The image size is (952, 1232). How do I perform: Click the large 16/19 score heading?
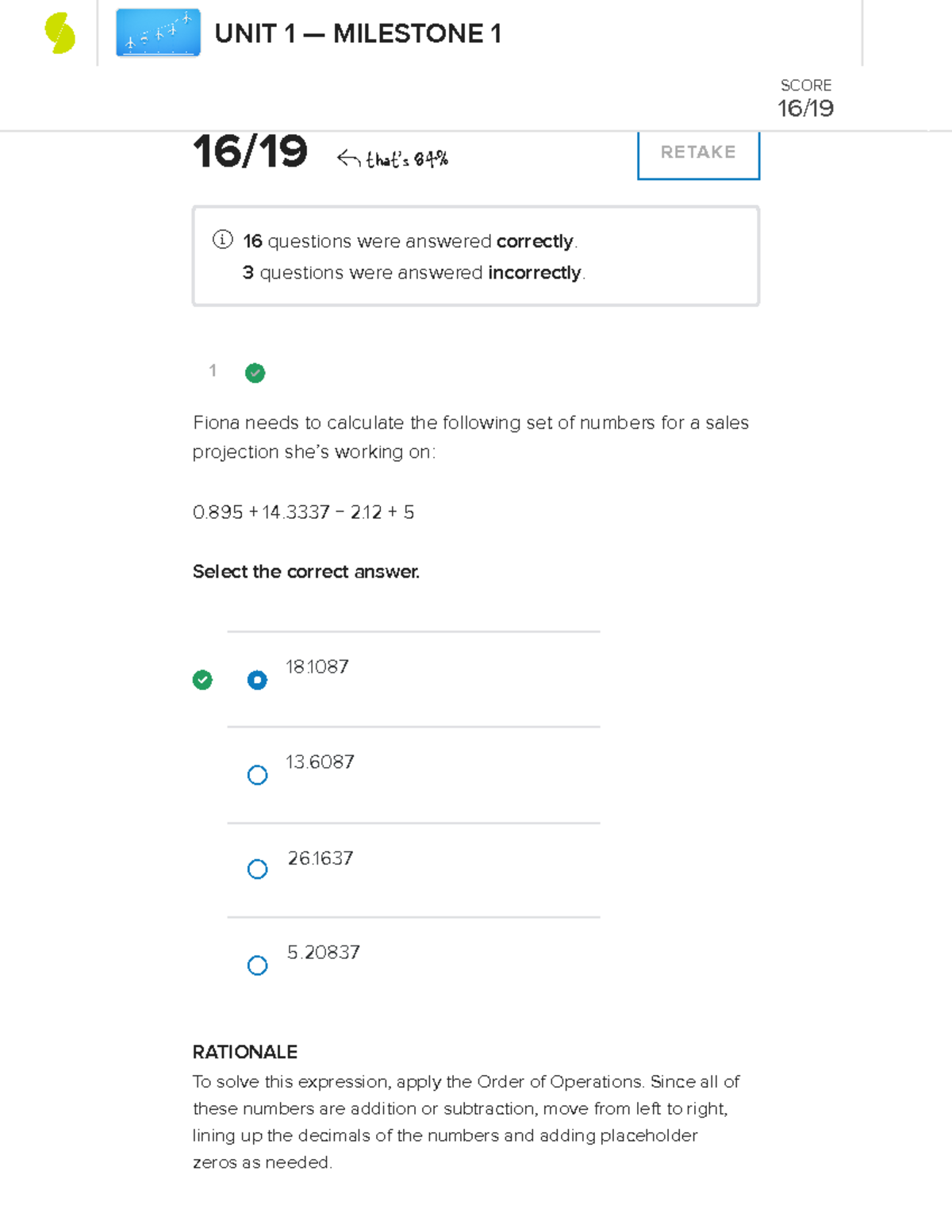coord(250,152)
